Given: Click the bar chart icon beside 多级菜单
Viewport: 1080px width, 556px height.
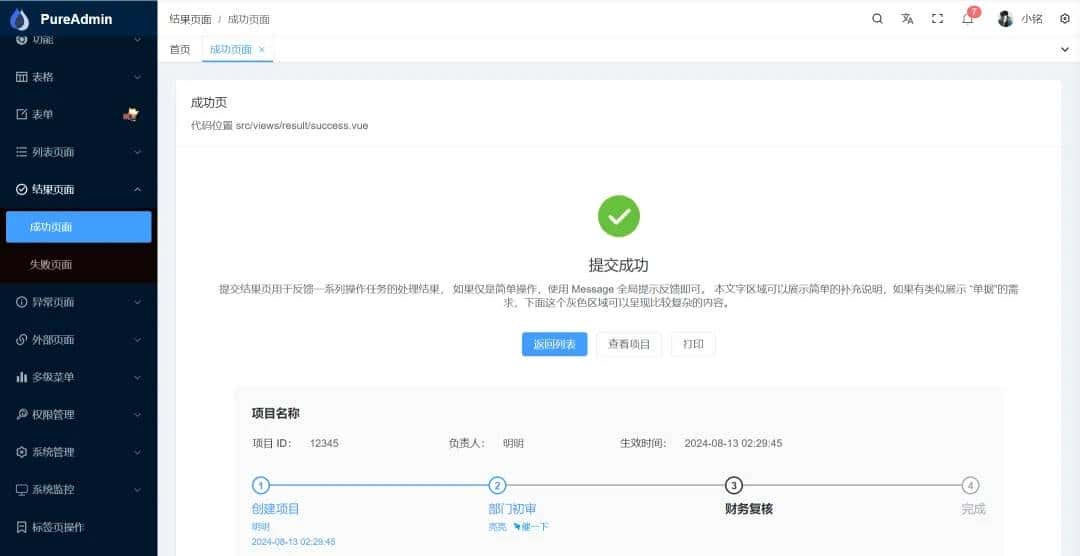Looking at the screenshot, I should tap(21, 378).
